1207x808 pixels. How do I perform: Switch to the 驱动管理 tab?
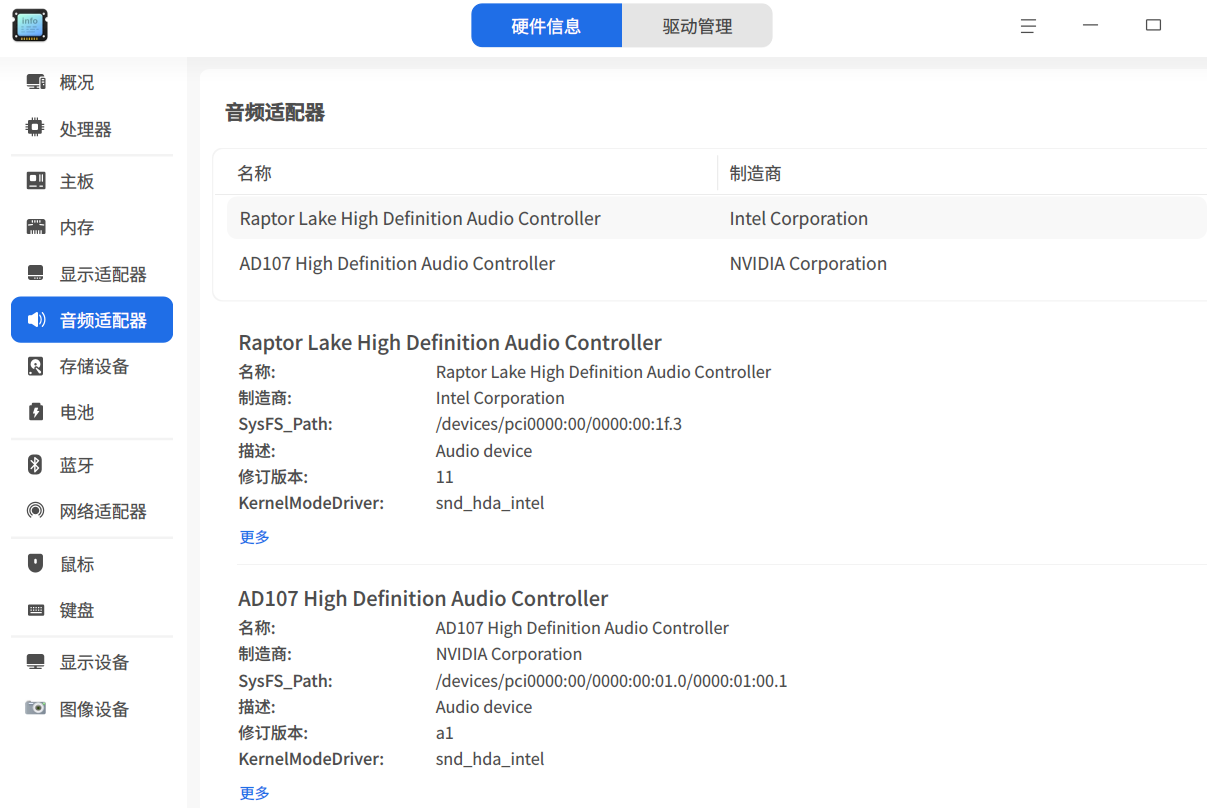(x=697, y=26)
